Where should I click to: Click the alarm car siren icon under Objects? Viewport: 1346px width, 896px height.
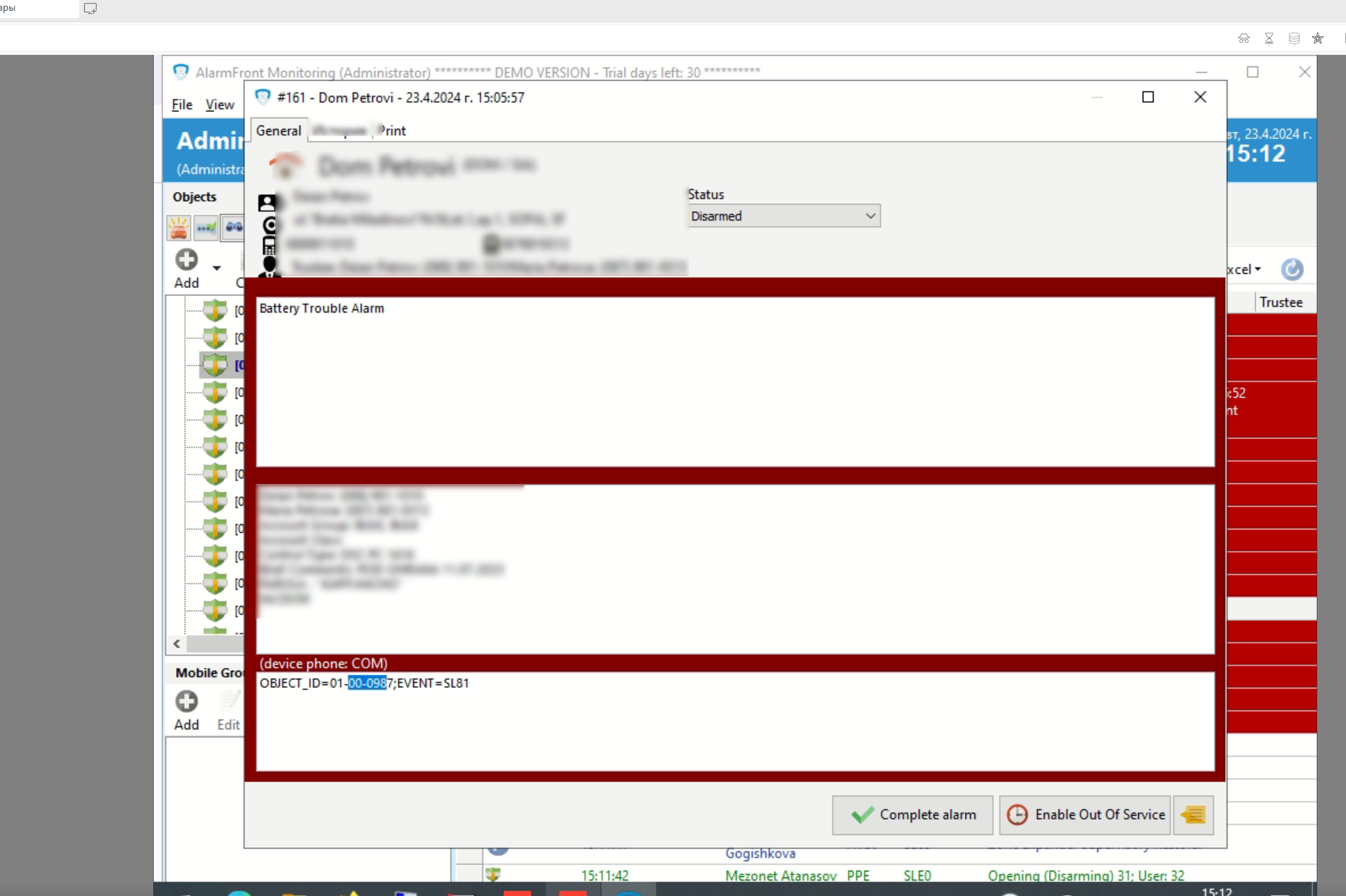[178, 228]
